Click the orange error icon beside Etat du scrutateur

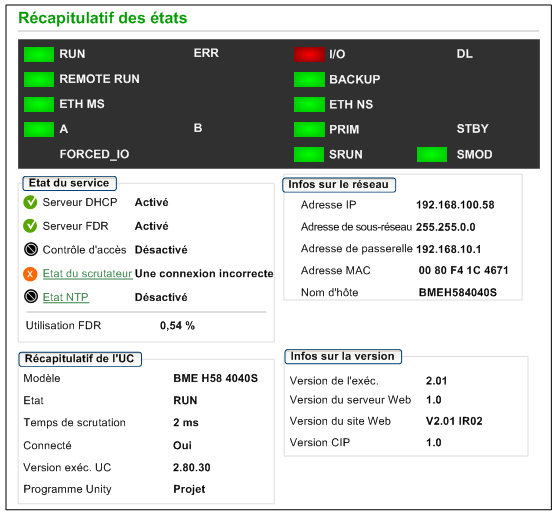coord(30,274)
